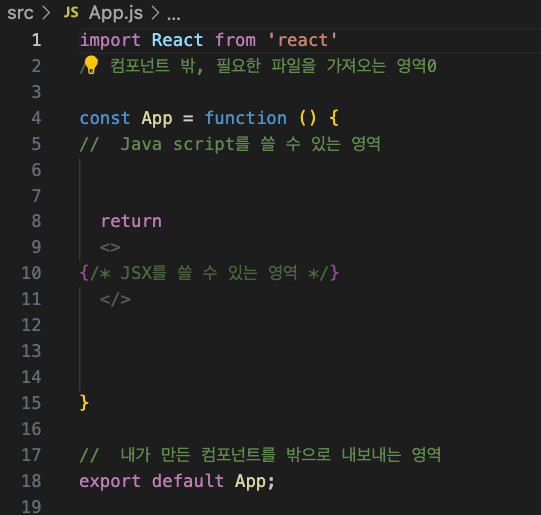Click 'App' in the const declaration
Screen dimensions: 541x515
click(x=157, y=119)
